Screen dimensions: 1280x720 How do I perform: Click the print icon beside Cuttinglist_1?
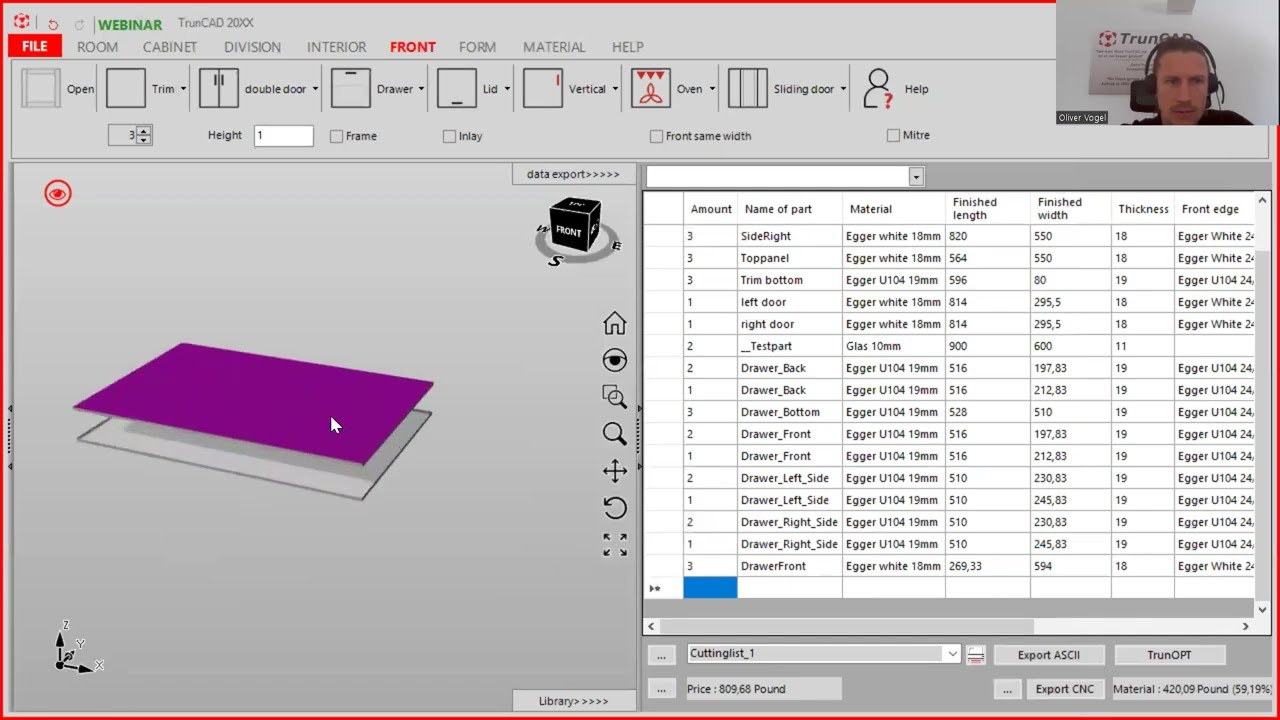coord(976,654)
